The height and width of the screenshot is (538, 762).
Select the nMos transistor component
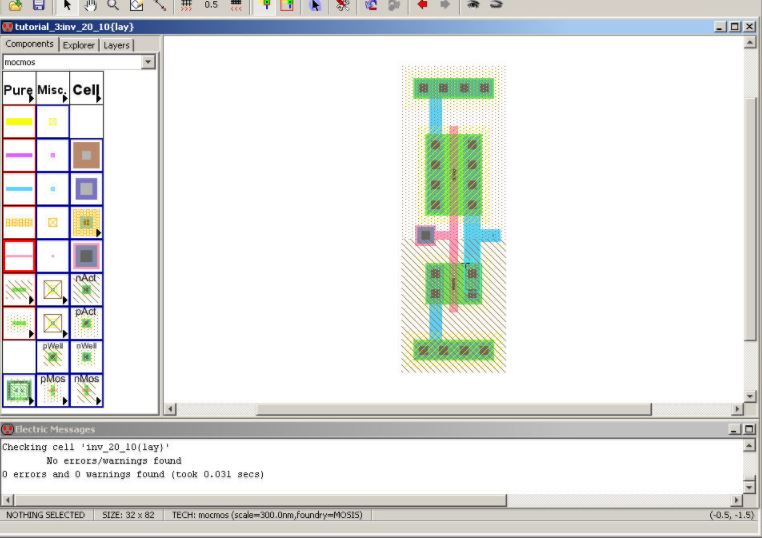click(86, 390)
